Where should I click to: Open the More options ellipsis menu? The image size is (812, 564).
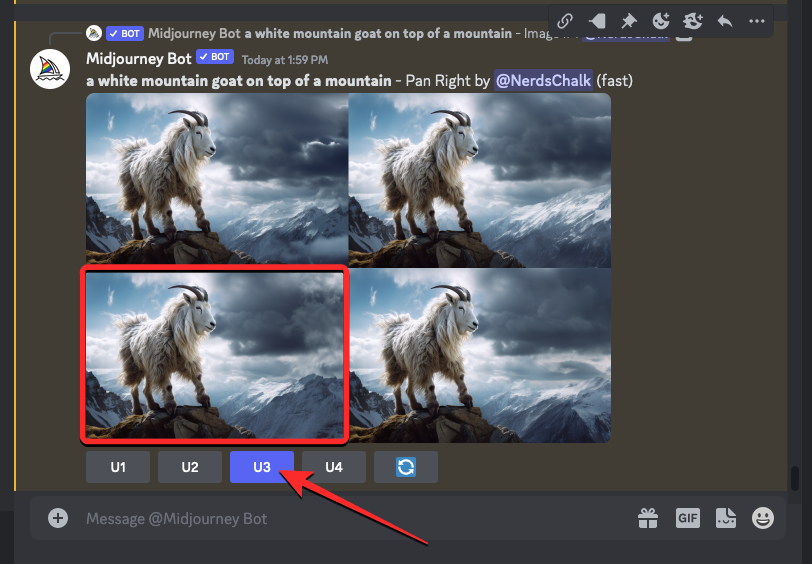(x=757, y=21)
